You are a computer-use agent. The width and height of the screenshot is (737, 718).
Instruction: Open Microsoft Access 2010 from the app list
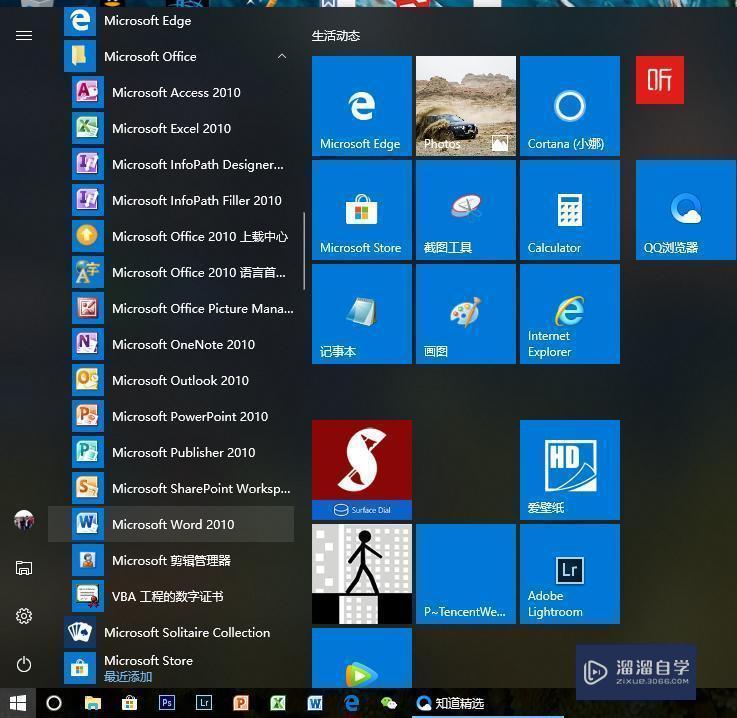(x=171, y=93)
